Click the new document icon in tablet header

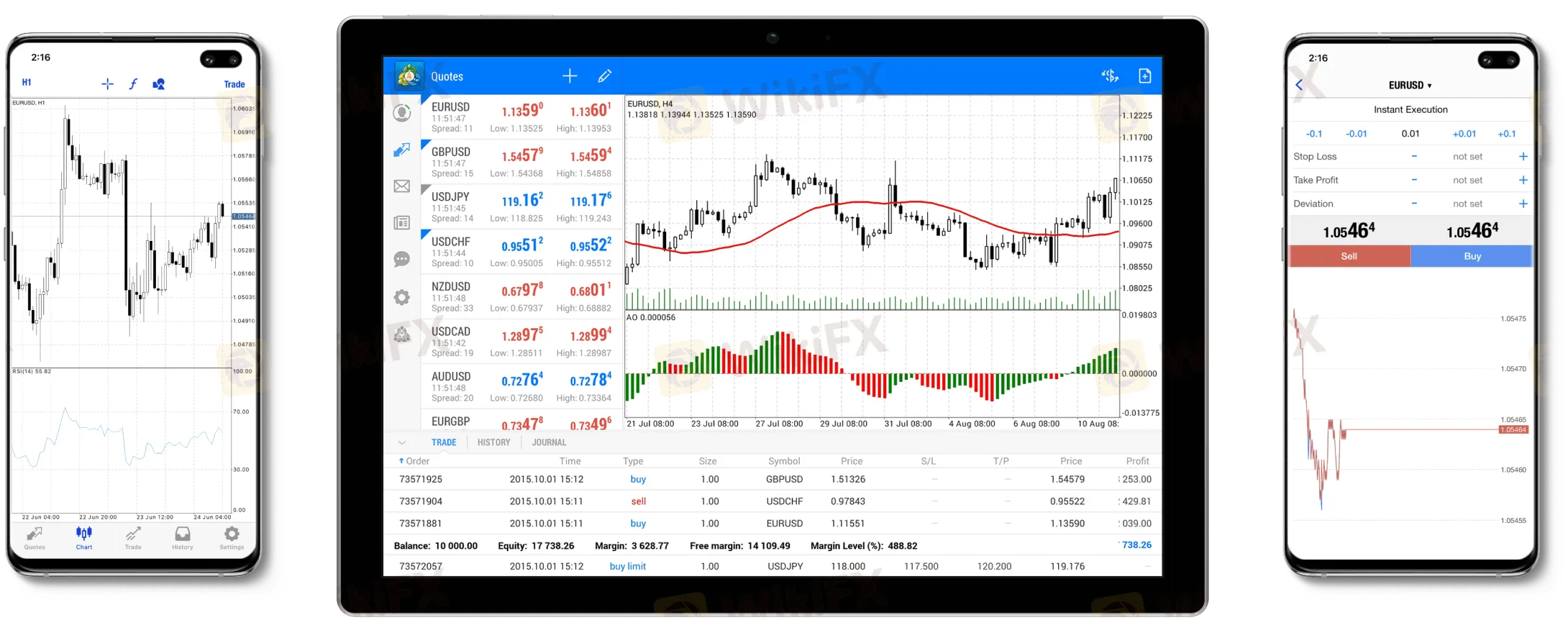pyautogui.click(x=1145, y=76)
